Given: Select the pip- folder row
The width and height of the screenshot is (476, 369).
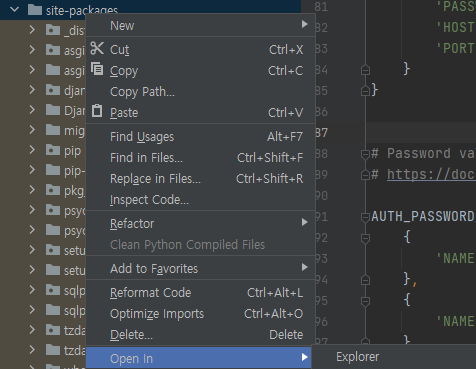Looking at the screenshot, I should pyautogui.click(x=43, y=170).
